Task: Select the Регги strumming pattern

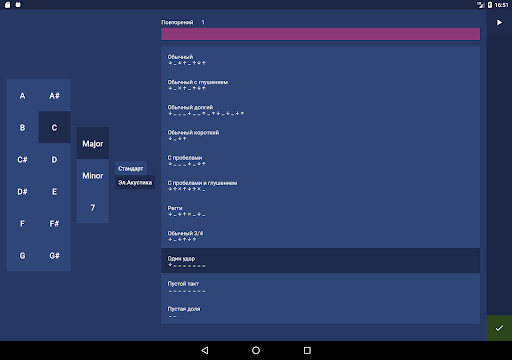Action: [x=320, y=211]
